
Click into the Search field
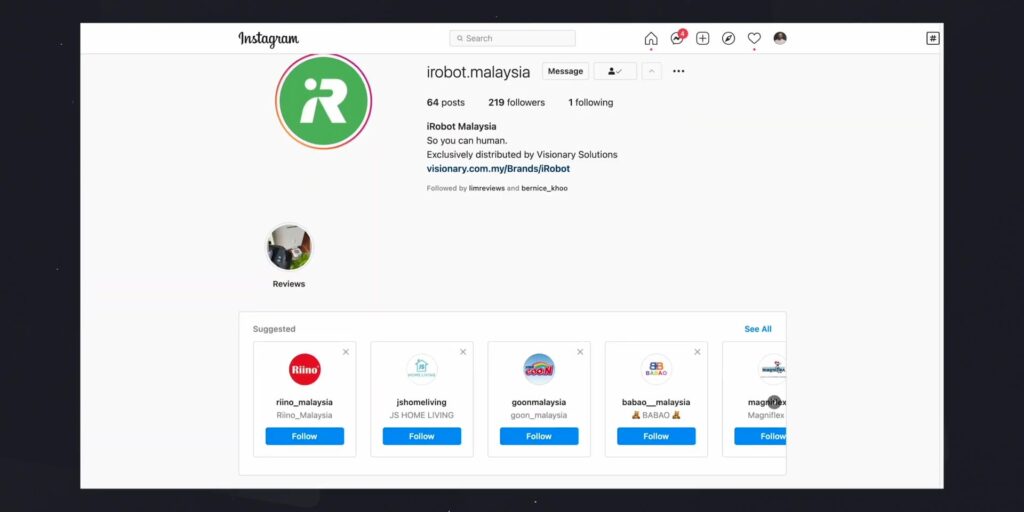coord(513,39)
